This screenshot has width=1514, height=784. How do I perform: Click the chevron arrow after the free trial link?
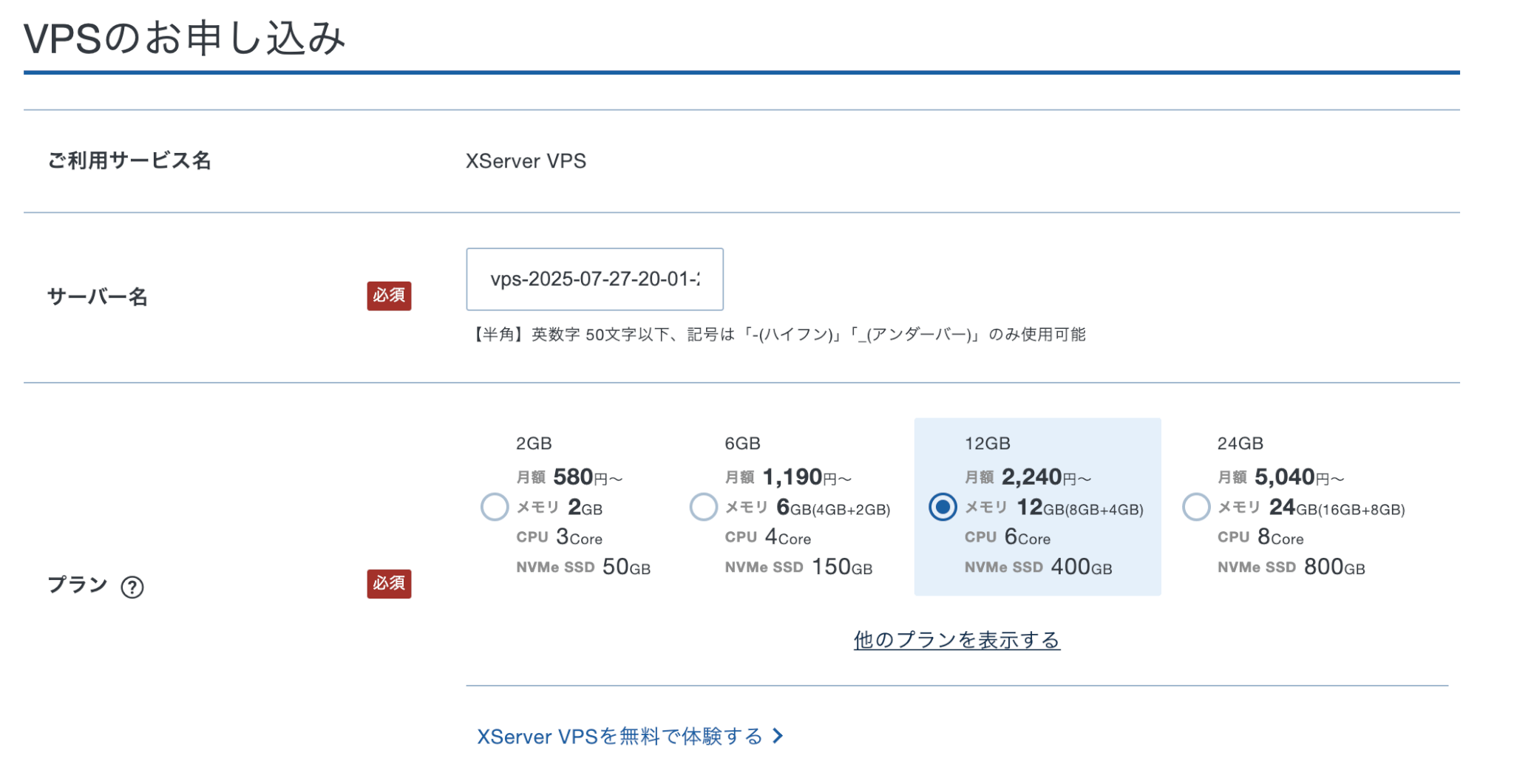point(777,736)
